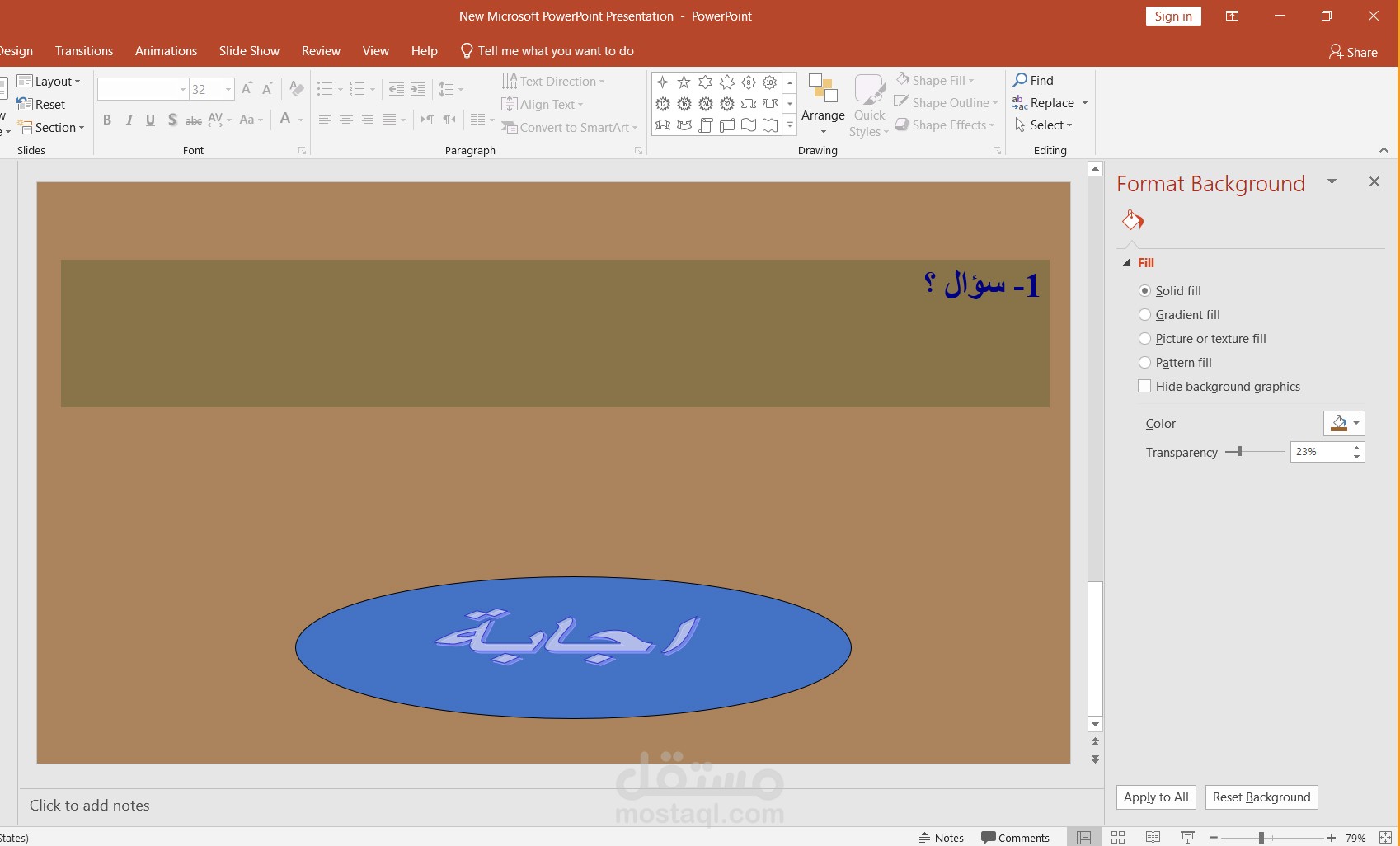This screenshot has height=846, width=1400.
Task: Zoom in with plus button
Action: [x=1331, y=838]
